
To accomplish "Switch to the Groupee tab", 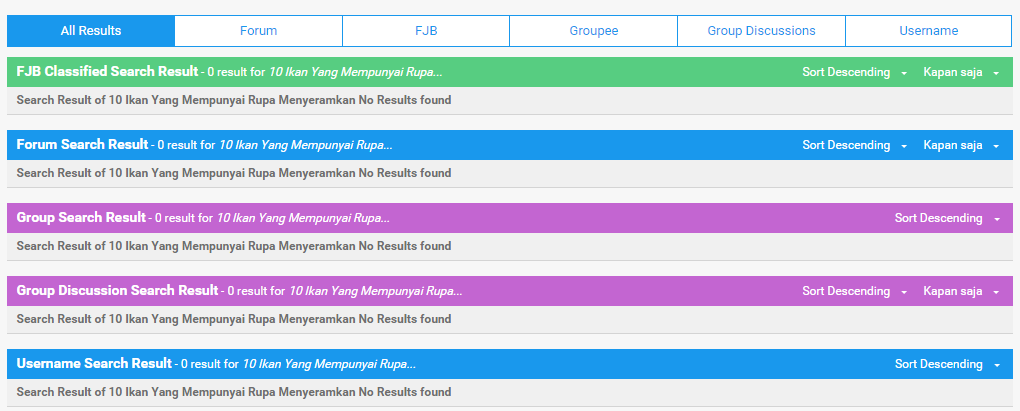I will [x=593, y=31].
